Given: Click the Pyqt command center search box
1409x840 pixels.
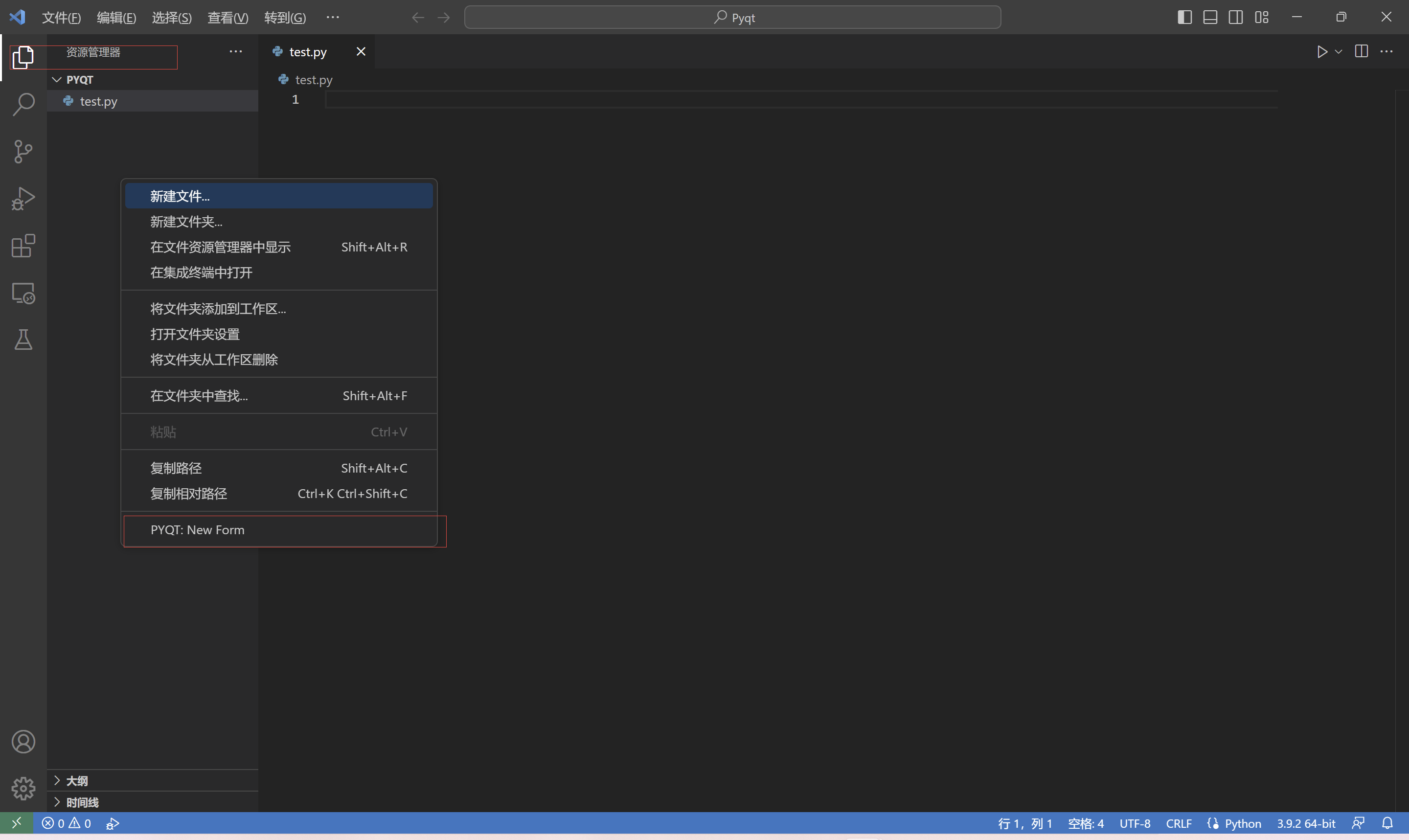Looking at the screenshot, I should pyautogui.click(x=732, y=17).
